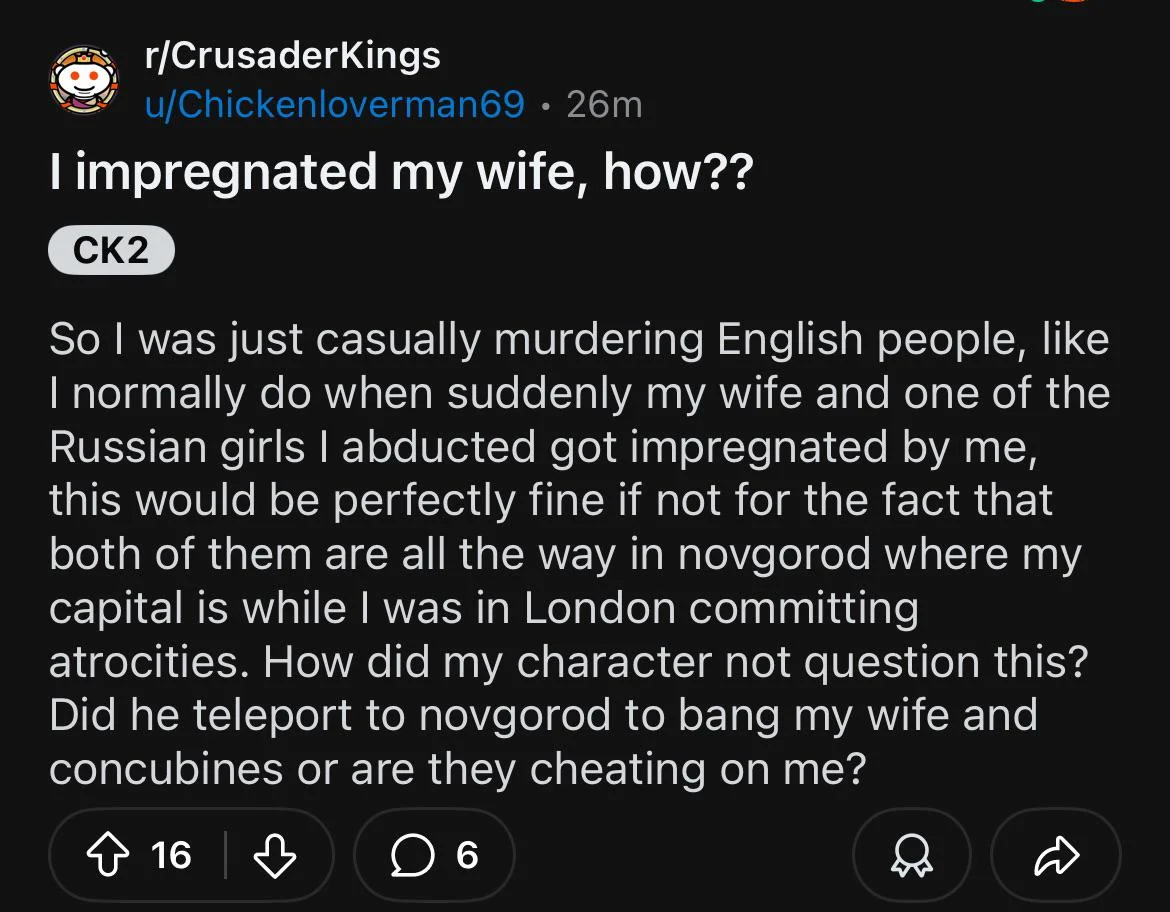Click the dot separator beside the username

(546, 107)
